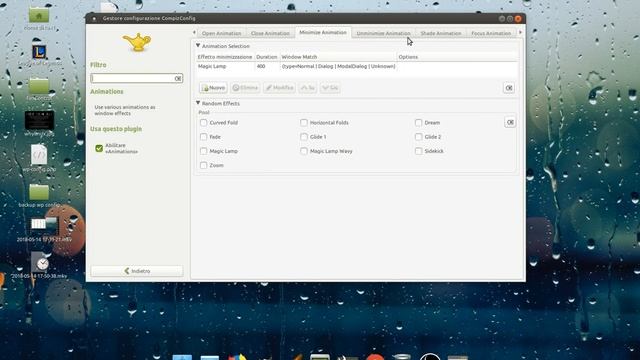This screenshot has width=640, height=360.
Task: Enable the Sidekick random effect
Action: coord(418,151)
